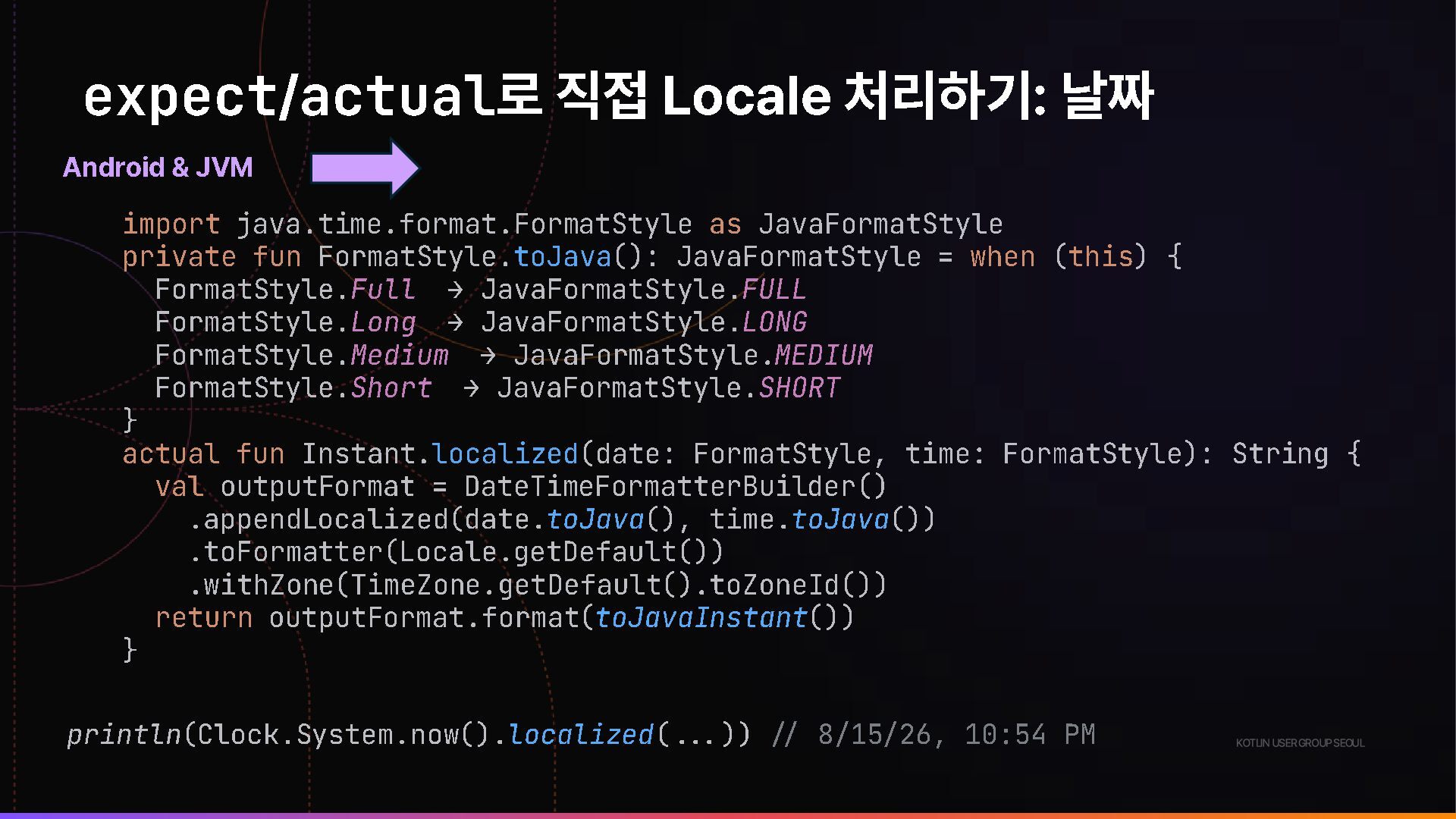Click "JavaFormatStyle.LONG"
The image size is (1456, 819).
tap(644, 322)
